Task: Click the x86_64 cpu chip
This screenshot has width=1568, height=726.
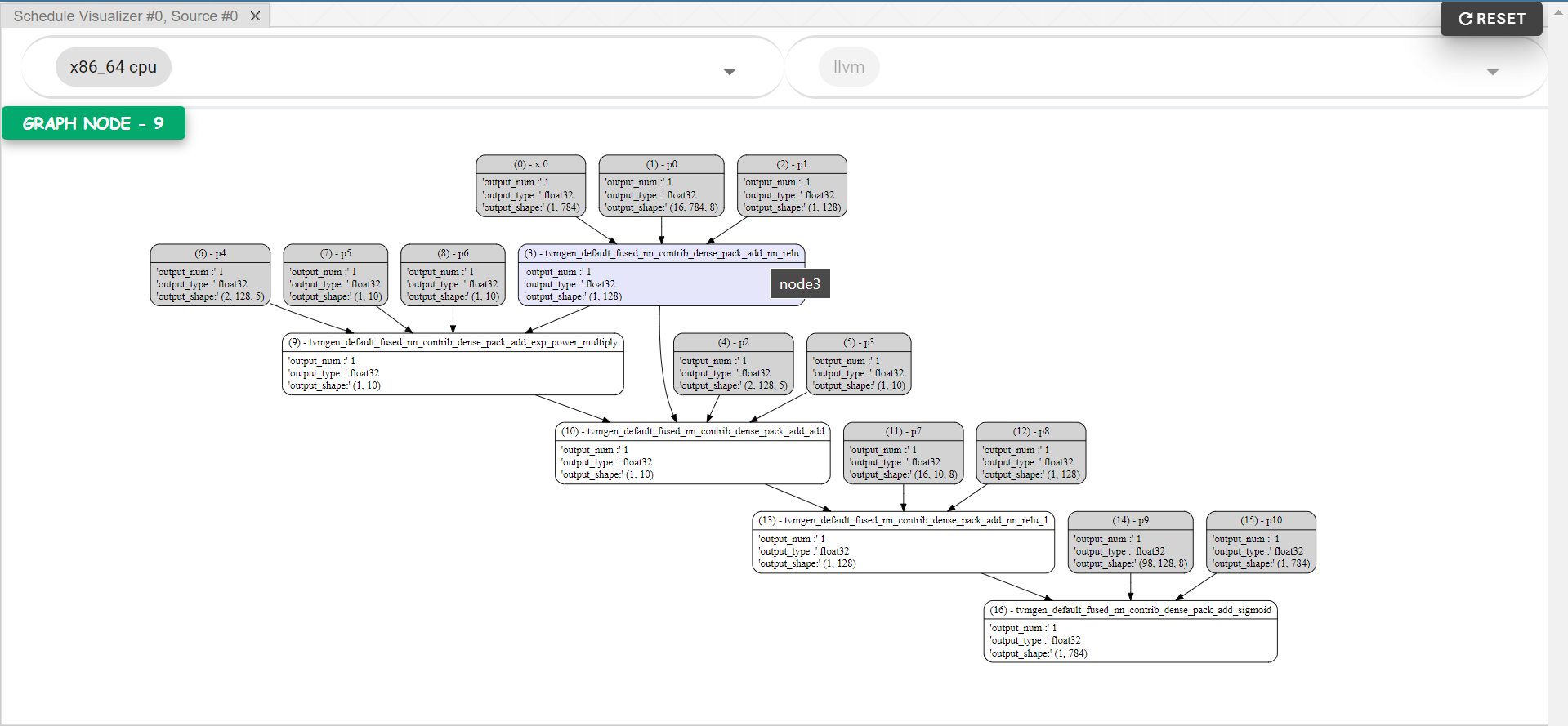Action: click(113, 67)
